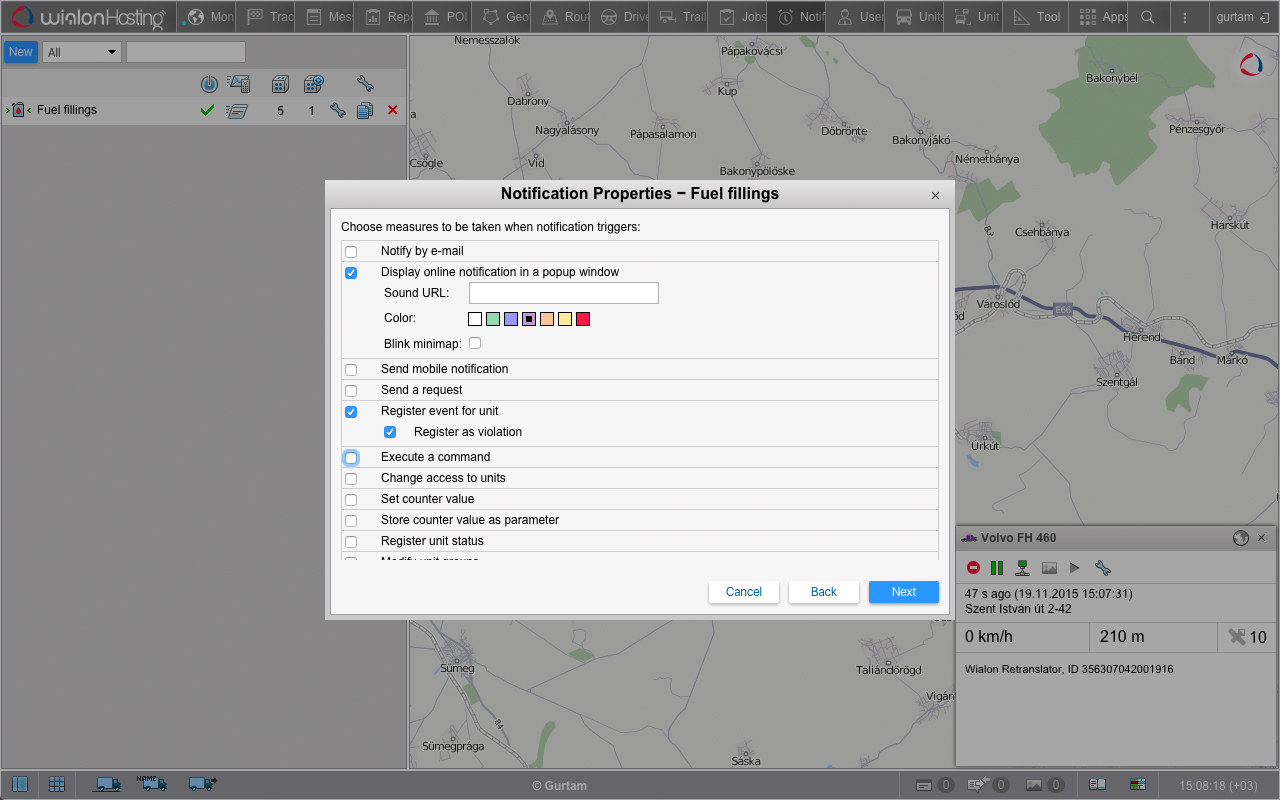Open the Reports tab
The height and width of the screenshot is (800, 1280).
pos(385,17)
